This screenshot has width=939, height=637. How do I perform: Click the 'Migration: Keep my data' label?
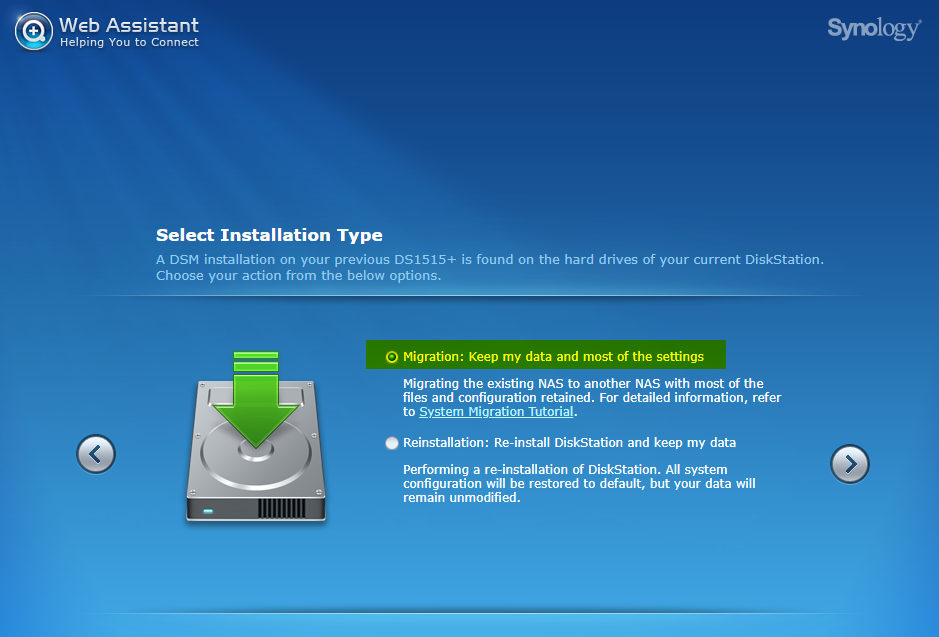pos(553,356)
